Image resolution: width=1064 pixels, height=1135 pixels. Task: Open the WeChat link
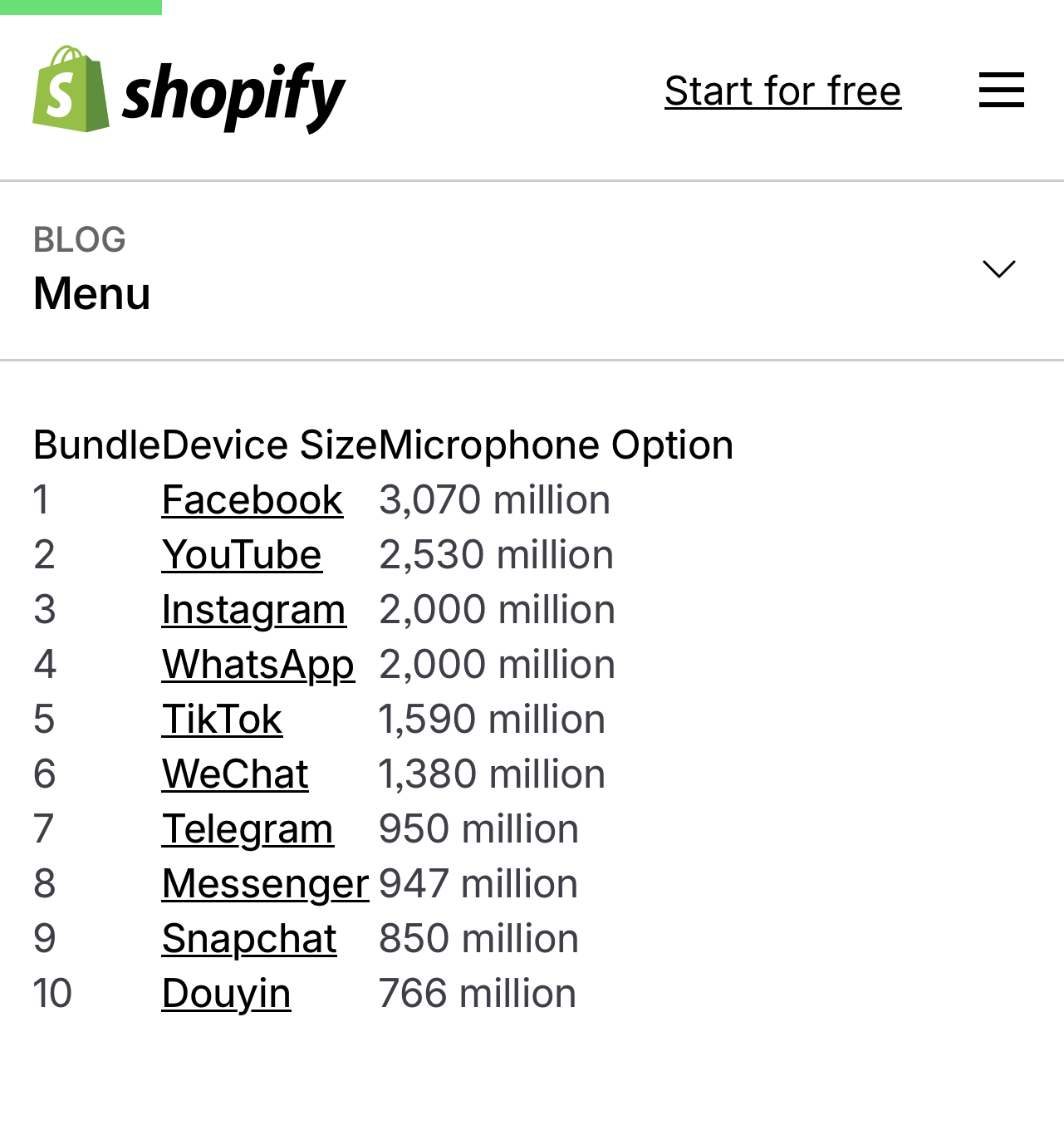235,774
